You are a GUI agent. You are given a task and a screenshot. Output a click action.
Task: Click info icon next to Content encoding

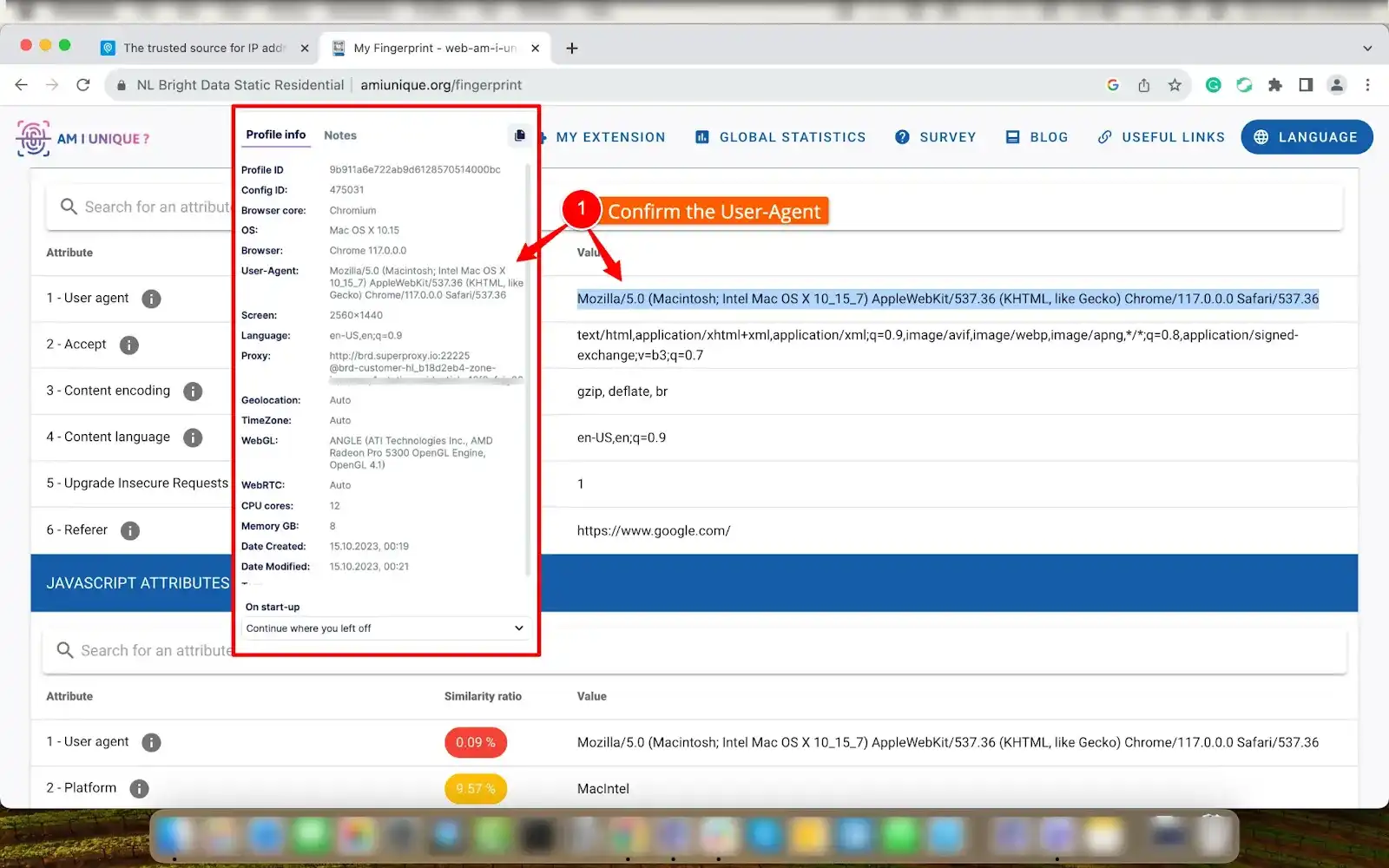[193, 391]
